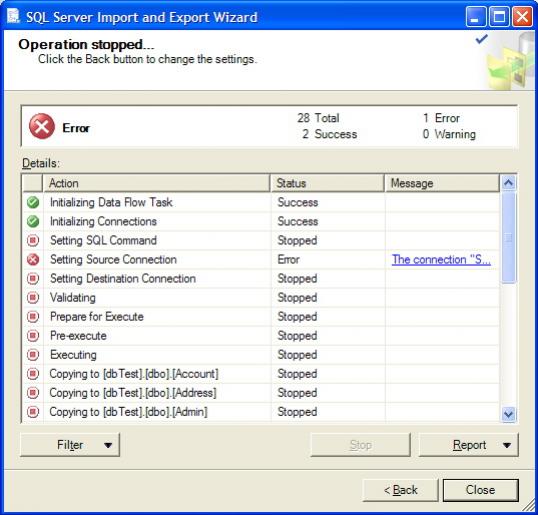Viewport: 538px width, 515px height.
Task: Click the scroll up arrow in Details list
Action: (508, 183)
